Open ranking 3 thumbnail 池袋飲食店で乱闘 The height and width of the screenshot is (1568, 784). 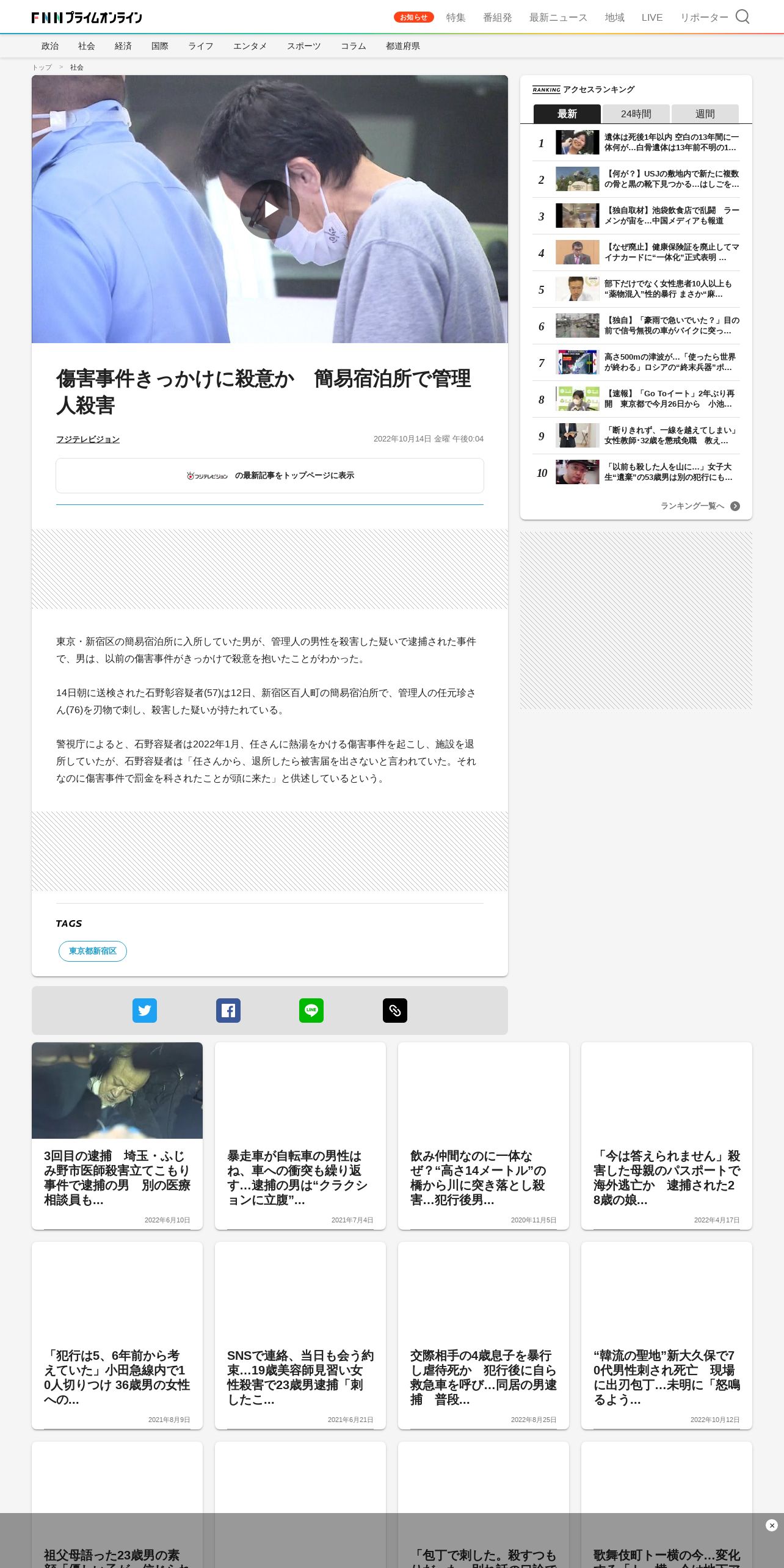point(578,216)
